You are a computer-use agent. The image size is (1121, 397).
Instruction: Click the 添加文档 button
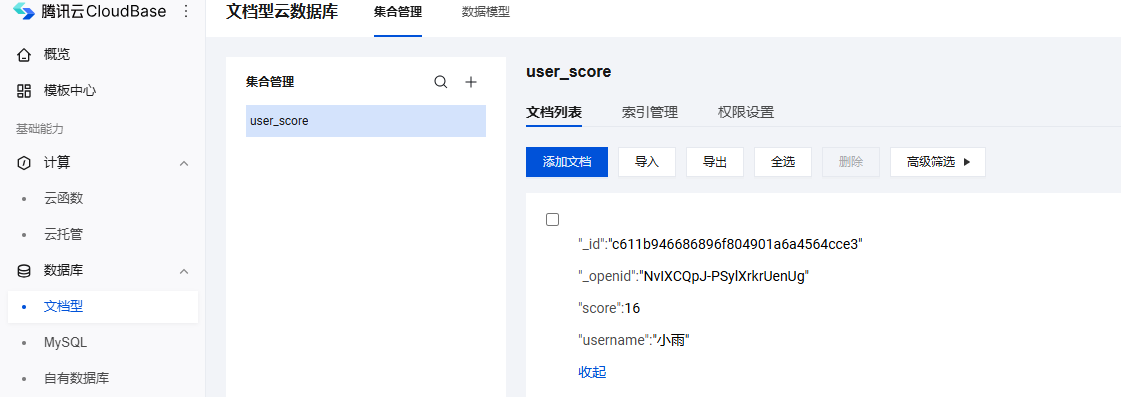pos(567,162)
